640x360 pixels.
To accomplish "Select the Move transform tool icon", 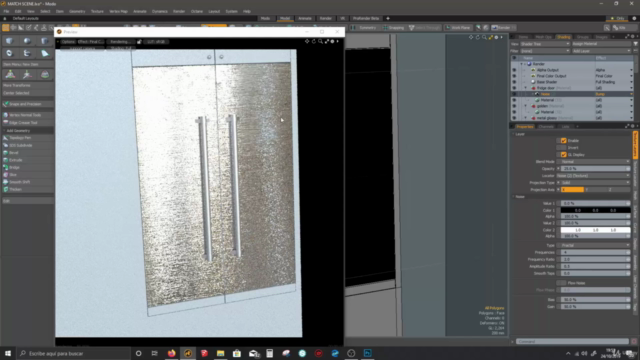I will 10,74.
